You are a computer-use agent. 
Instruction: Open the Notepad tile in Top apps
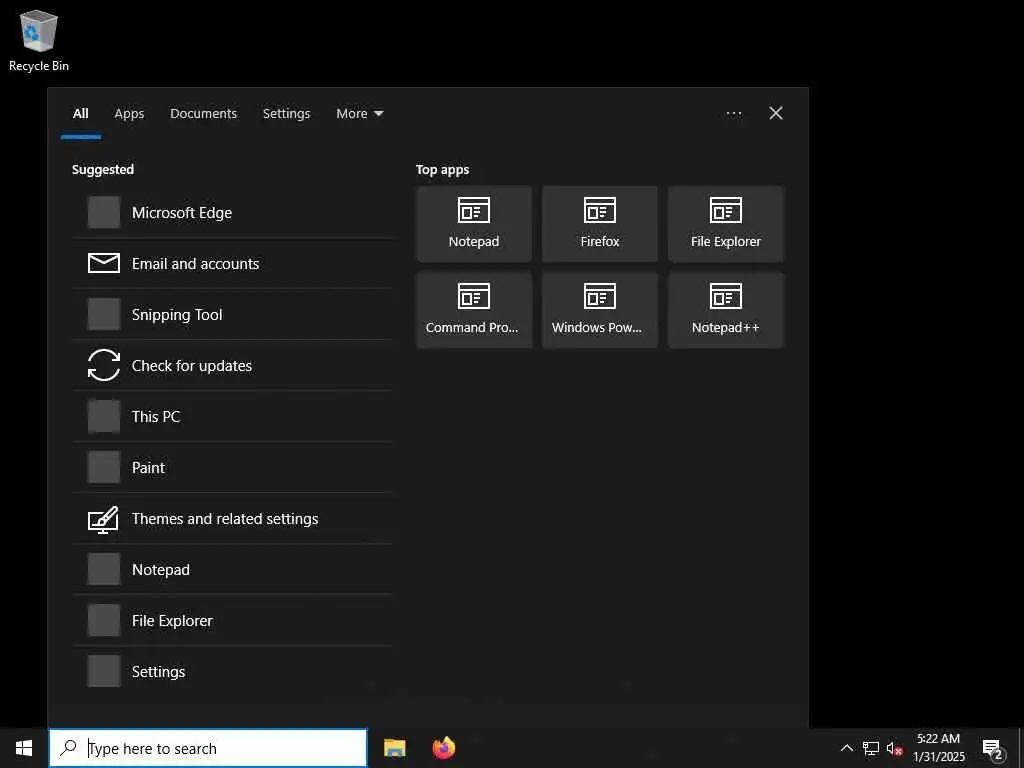[x=473, y=224]
